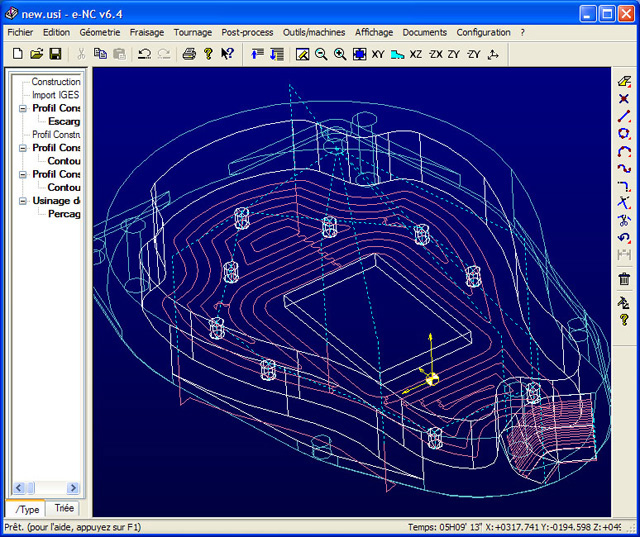Switch to the -ZY view
The height and width of the screenshot is (537, 640).
pos(473,54)
